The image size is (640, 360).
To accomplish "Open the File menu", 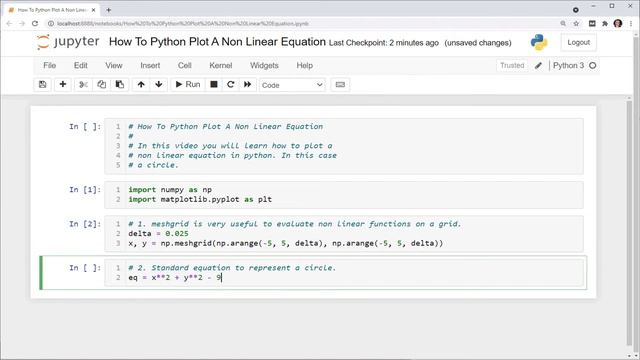I will point(49,65).
